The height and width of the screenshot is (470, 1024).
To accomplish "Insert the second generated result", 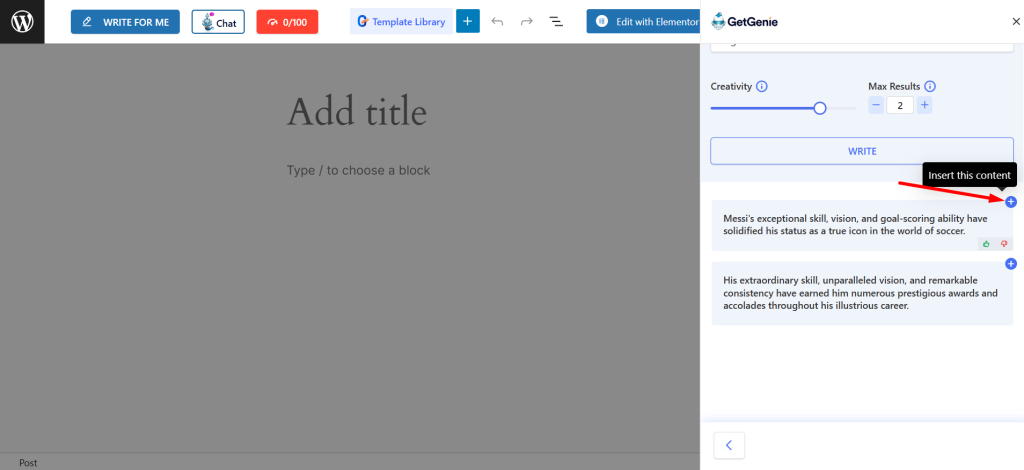I will pos(1010,264).
